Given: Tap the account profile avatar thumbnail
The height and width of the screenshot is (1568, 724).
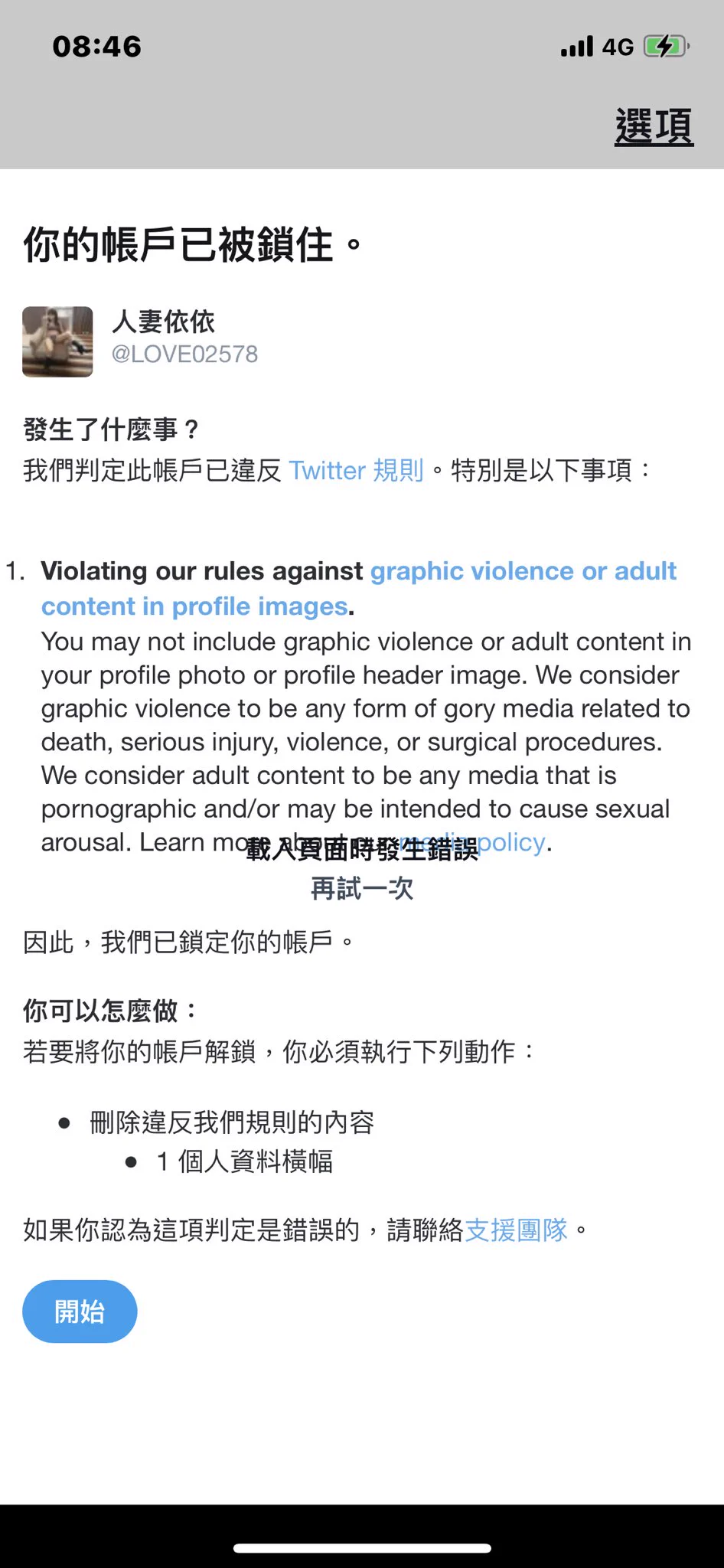Looking at the screenshot, I should [x=57, y=341].
